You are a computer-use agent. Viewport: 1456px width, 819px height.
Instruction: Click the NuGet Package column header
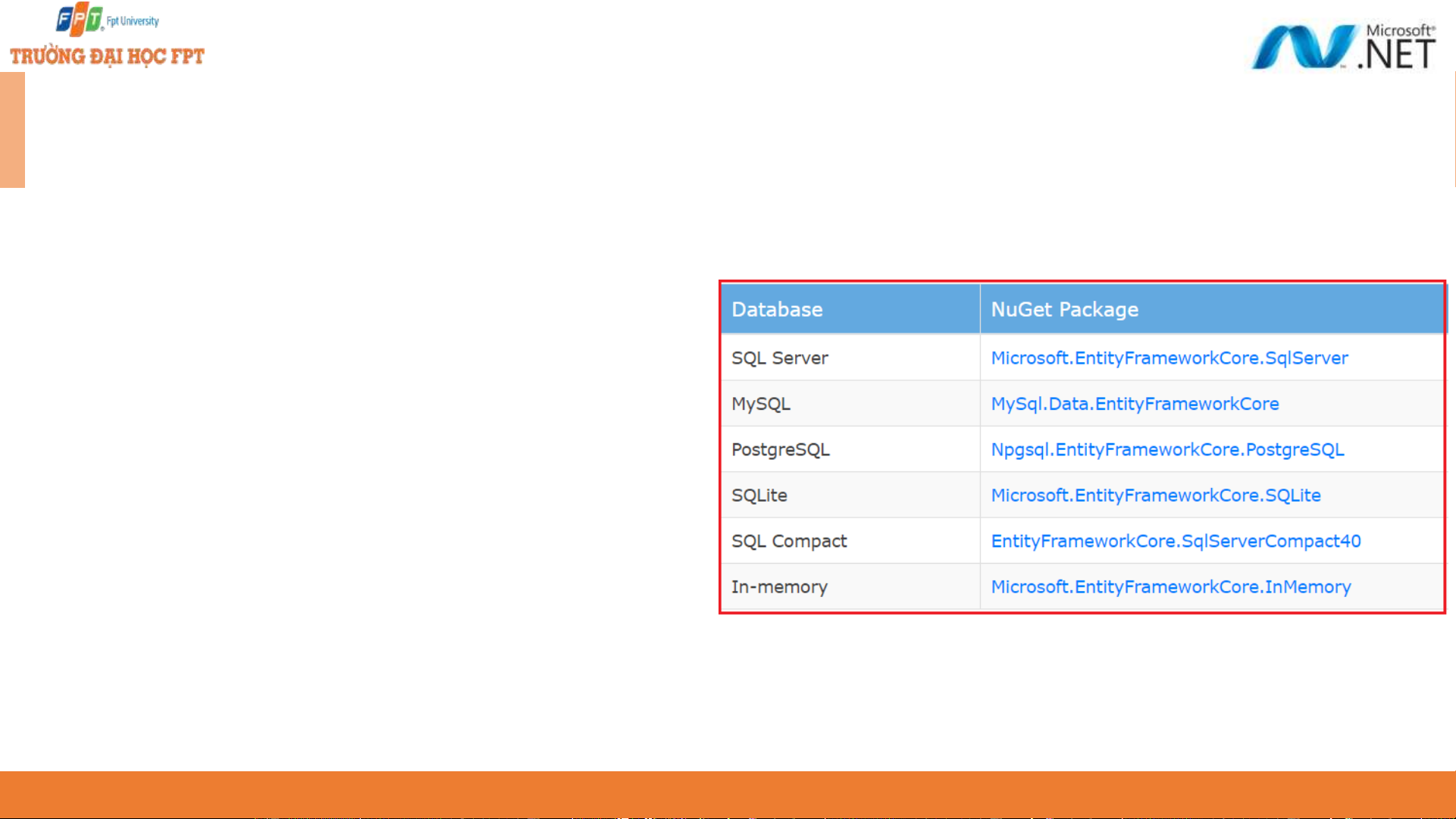(1064, 309)
